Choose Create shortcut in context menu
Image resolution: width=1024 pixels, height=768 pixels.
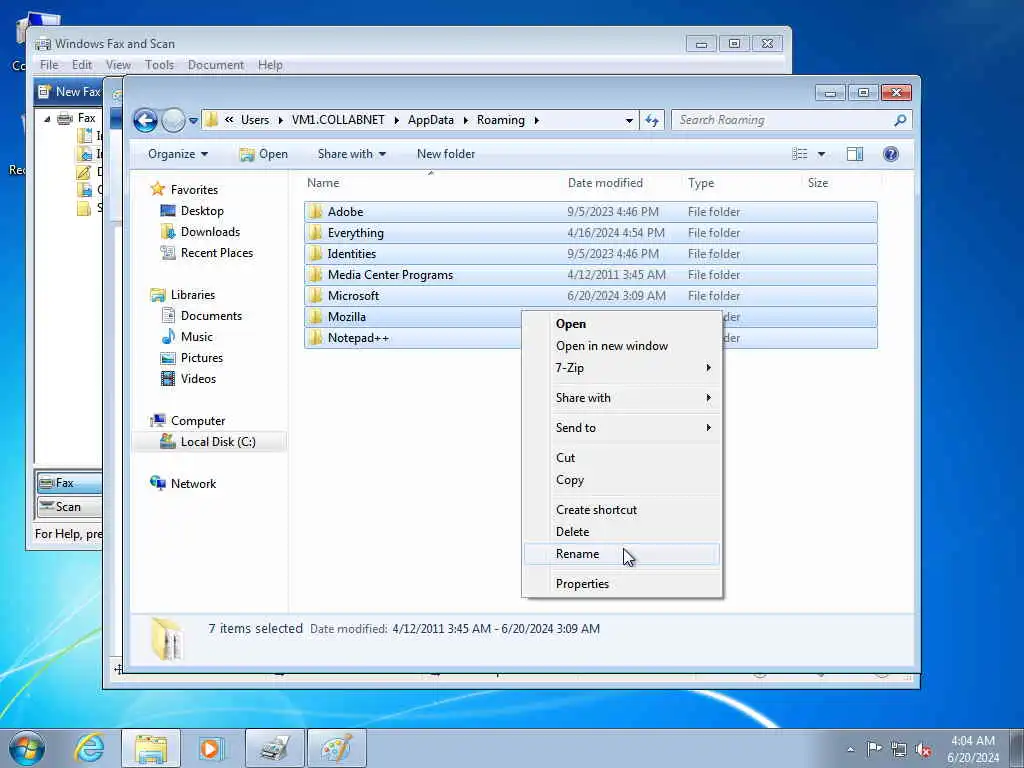click(622, 510)
